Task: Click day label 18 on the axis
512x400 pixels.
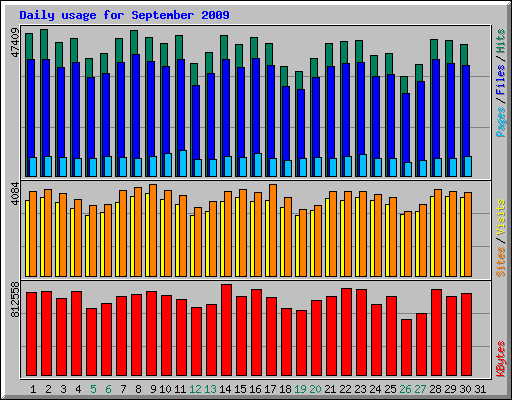Action: (285, 389)
